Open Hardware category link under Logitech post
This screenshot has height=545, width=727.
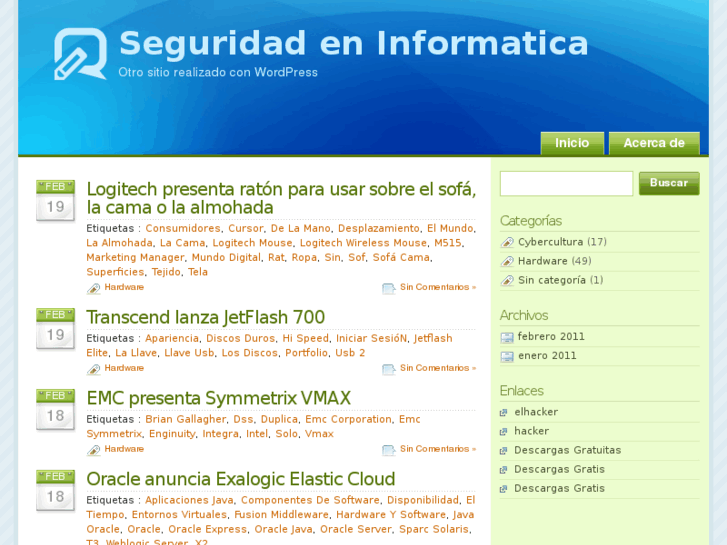[124, 287]
